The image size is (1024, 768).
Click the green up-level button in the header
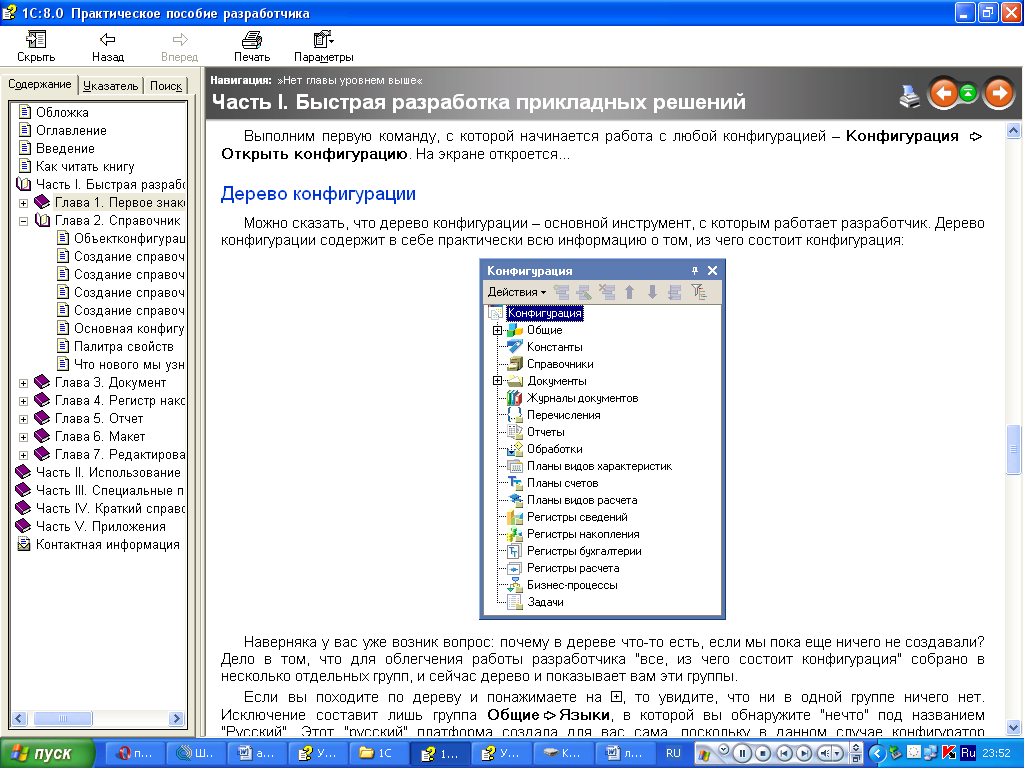coord(968,93)
